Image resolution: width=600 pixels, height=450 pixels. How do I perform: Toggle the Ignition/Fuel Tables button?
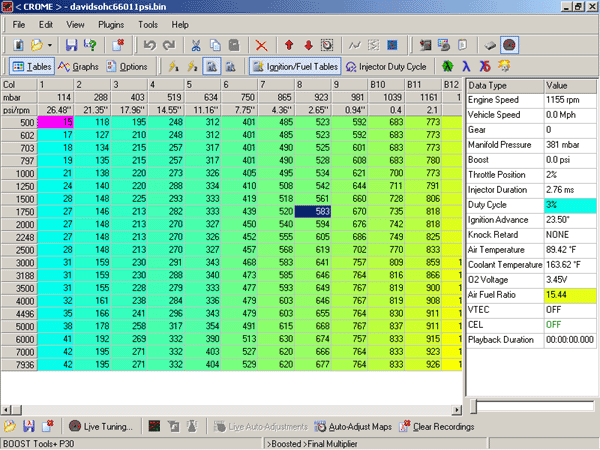coord(294,66)
